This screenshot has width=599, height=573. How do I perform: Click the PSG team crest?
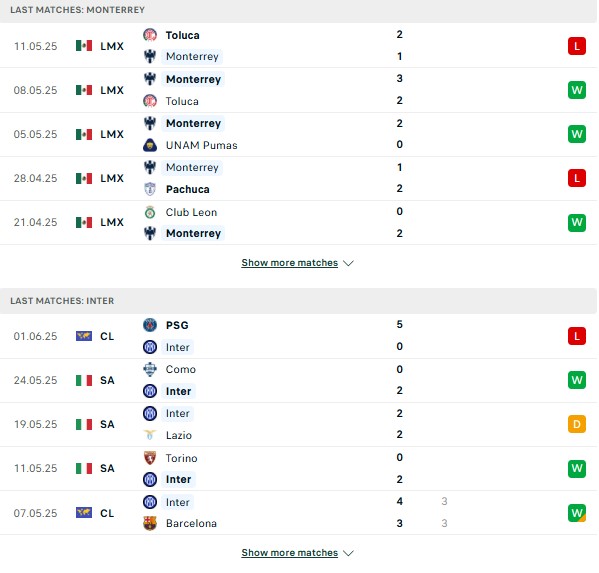(150, 325)
